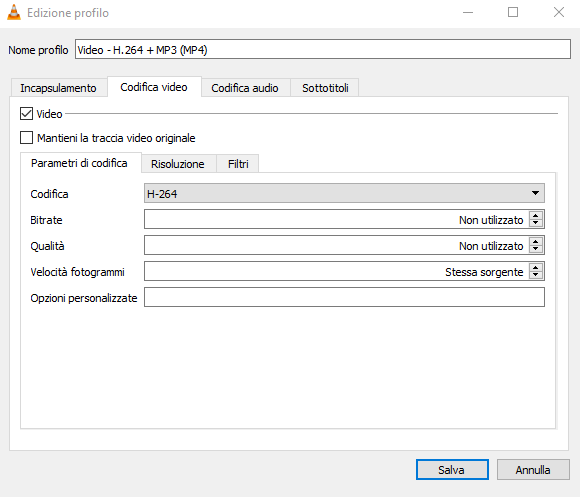Decrease Bitrate with the down arrow
The height and width of the screenshot is (497, 580).
(536, 223)
